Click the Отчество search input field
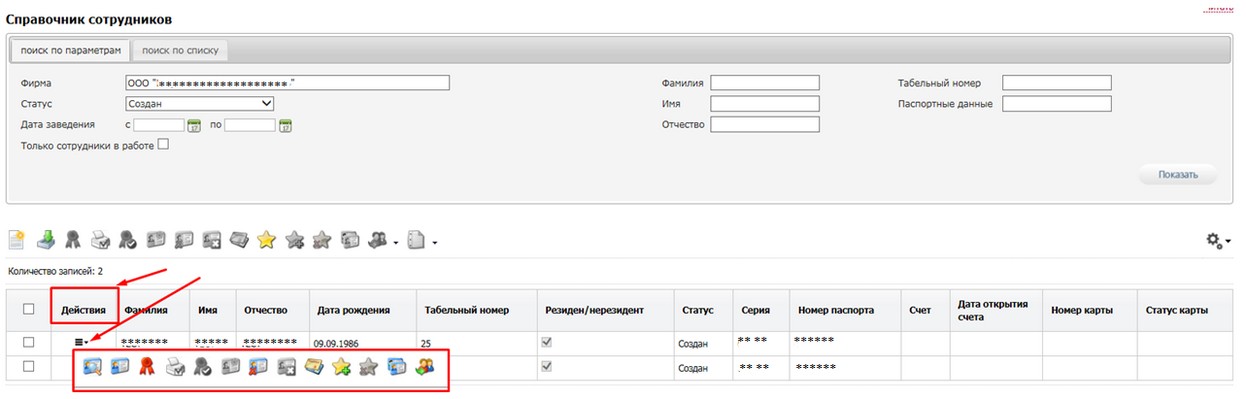1246x399 pixels. point(765,125)
